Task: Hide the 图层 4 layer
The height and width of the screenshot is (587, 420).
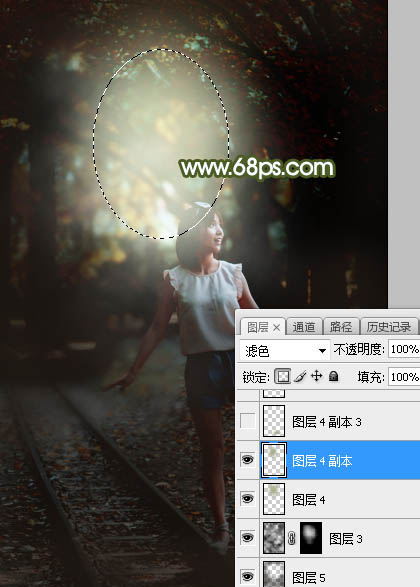Action: tap(247, 499)
